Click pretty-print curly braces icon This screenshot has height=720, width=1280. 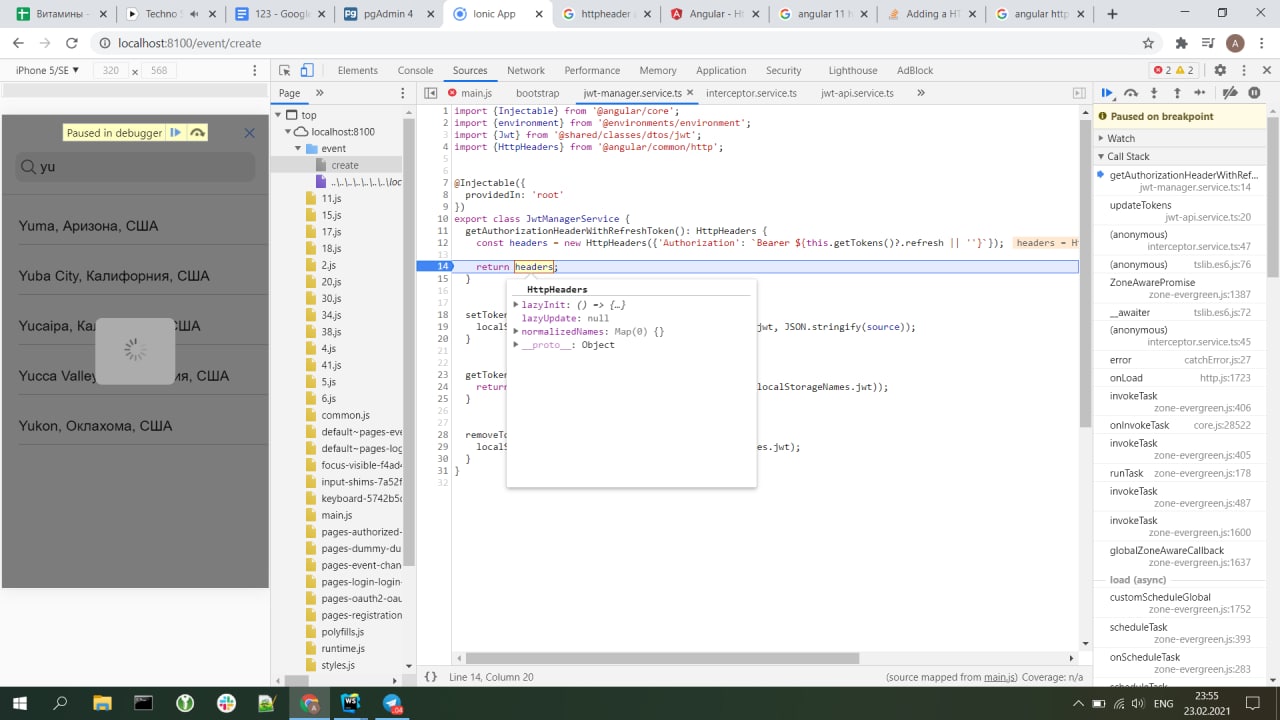431,677
